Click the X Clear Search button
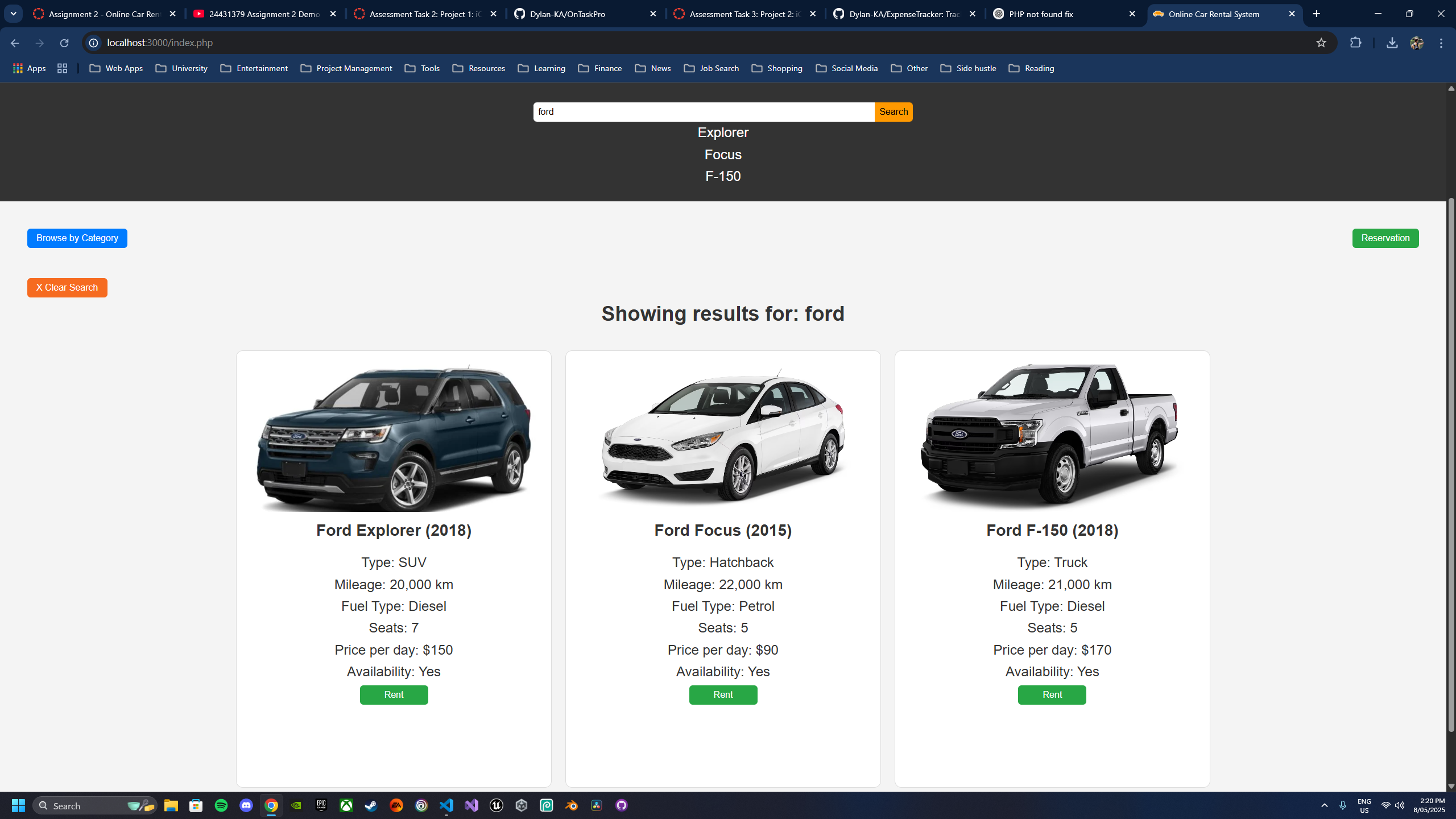 point(67,288)
